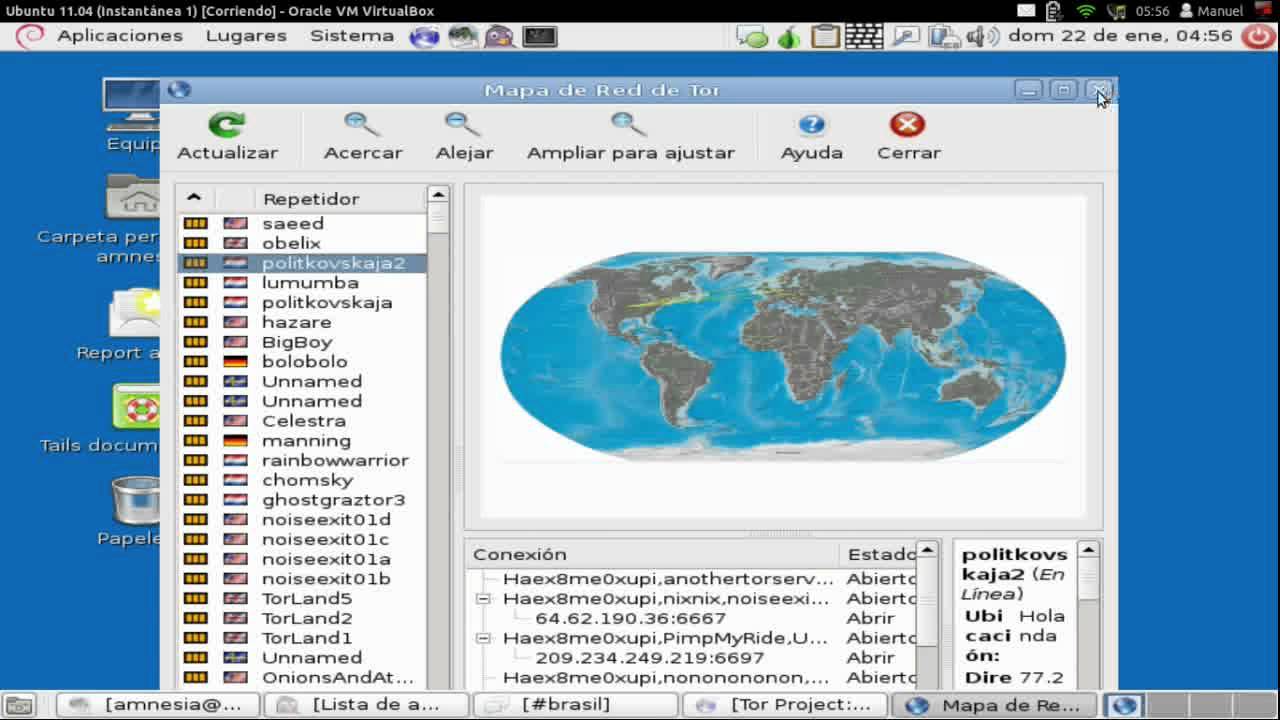The image size is (1280, 720).
Task: Click the green chat bubble tray icon
Action: [752, 37]
